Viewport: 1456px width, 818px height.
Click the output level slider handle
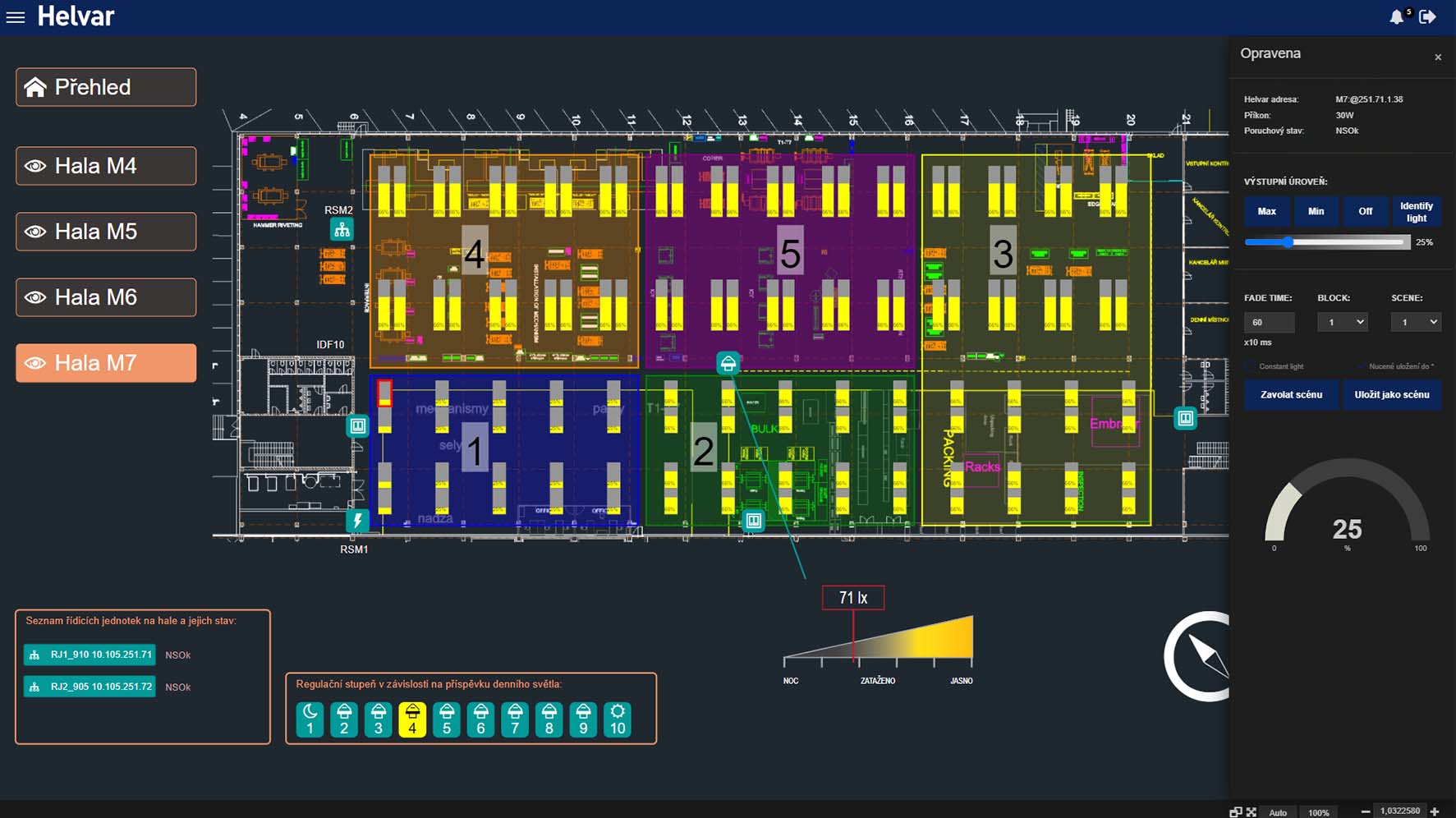coord(1288,242)
